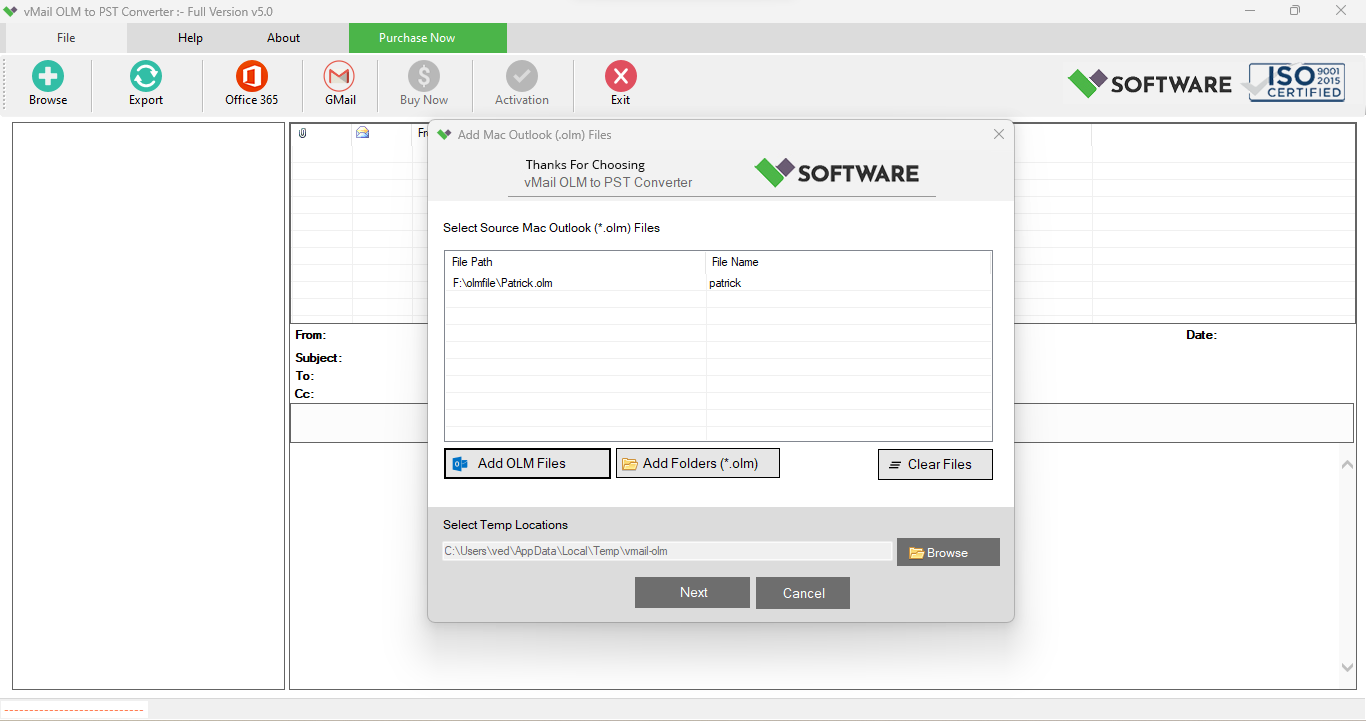1366x721 pixels.
Task: Select the GMail toolbar icon
Action: (340, 77)
